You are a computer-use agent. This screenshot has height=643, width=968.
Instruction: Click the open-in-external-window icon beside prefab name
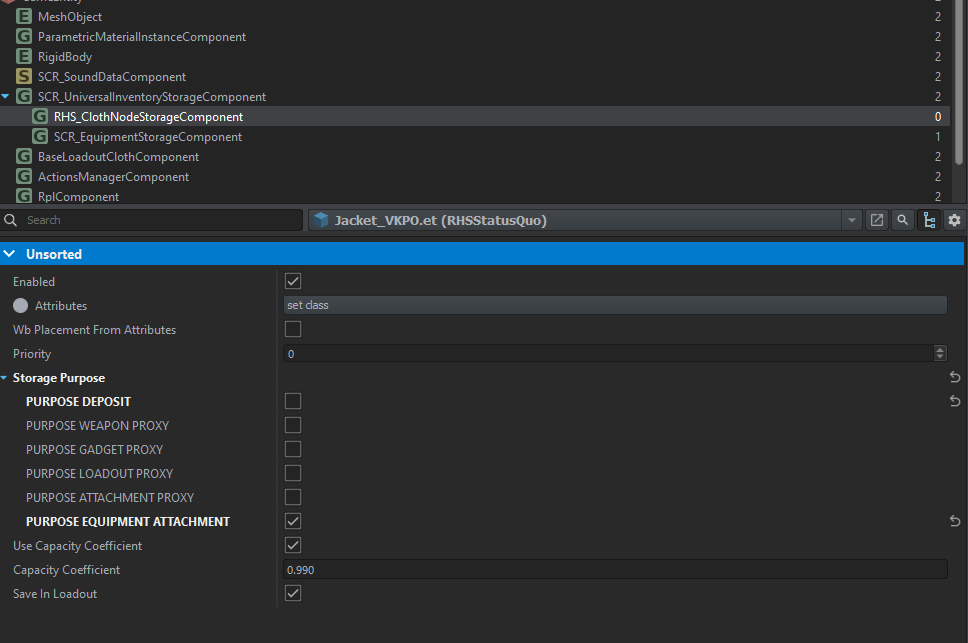click(877, 220)
